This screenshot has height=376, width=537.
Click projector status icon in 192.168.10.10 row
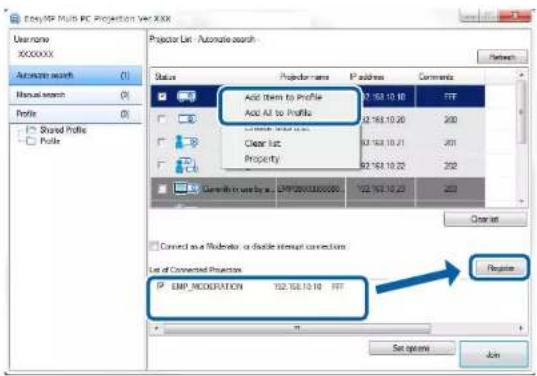tap(186, 97)
